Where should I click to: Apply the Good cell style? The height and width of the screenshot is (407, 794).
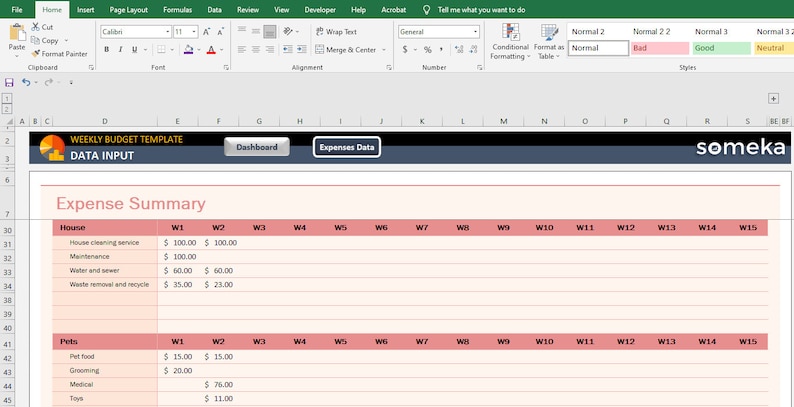click(722, 48)
